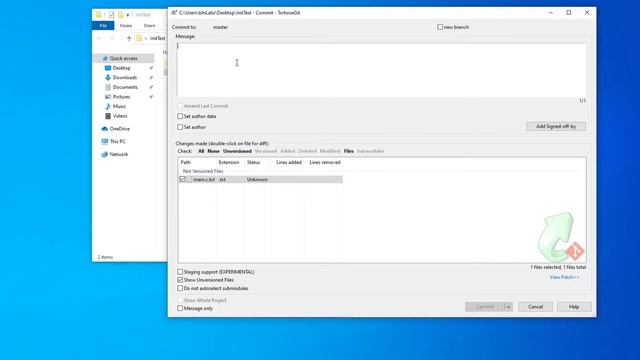
Task: Select the This PC label in Explorer sidebar
Action: pos(118,141)
